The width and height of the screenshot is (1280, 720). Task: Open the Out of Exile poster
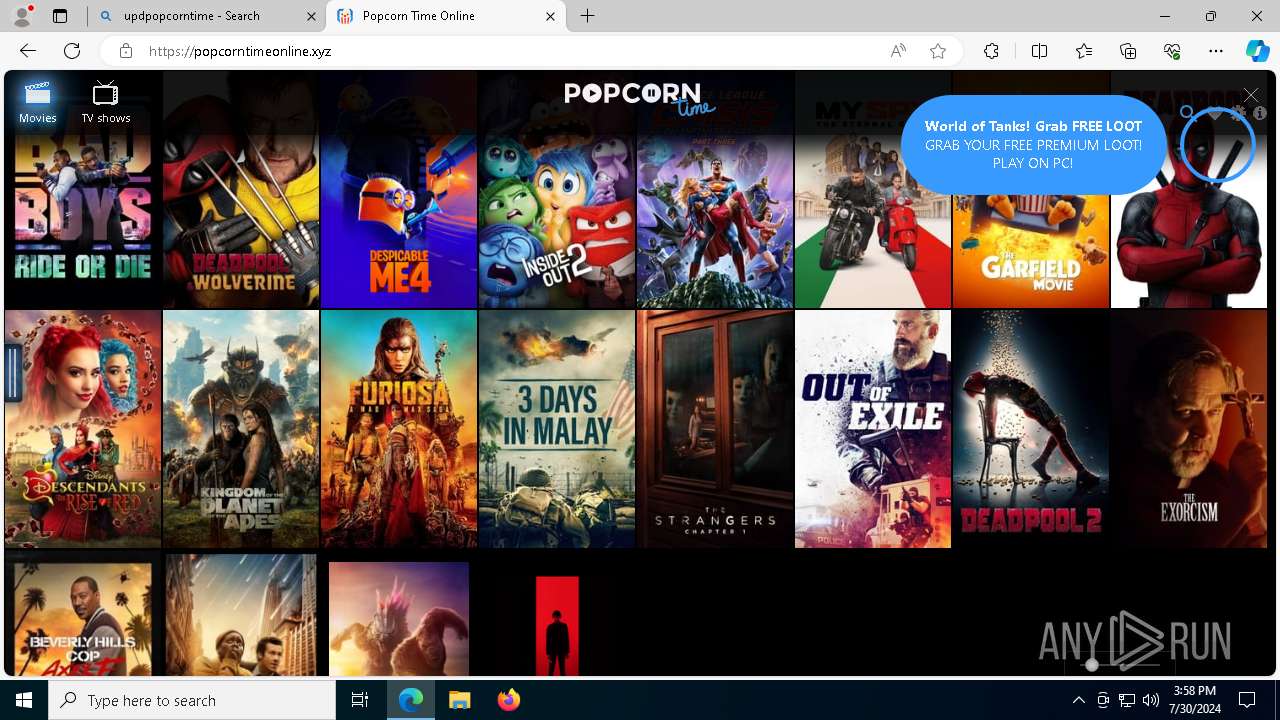tap(873, 429)
